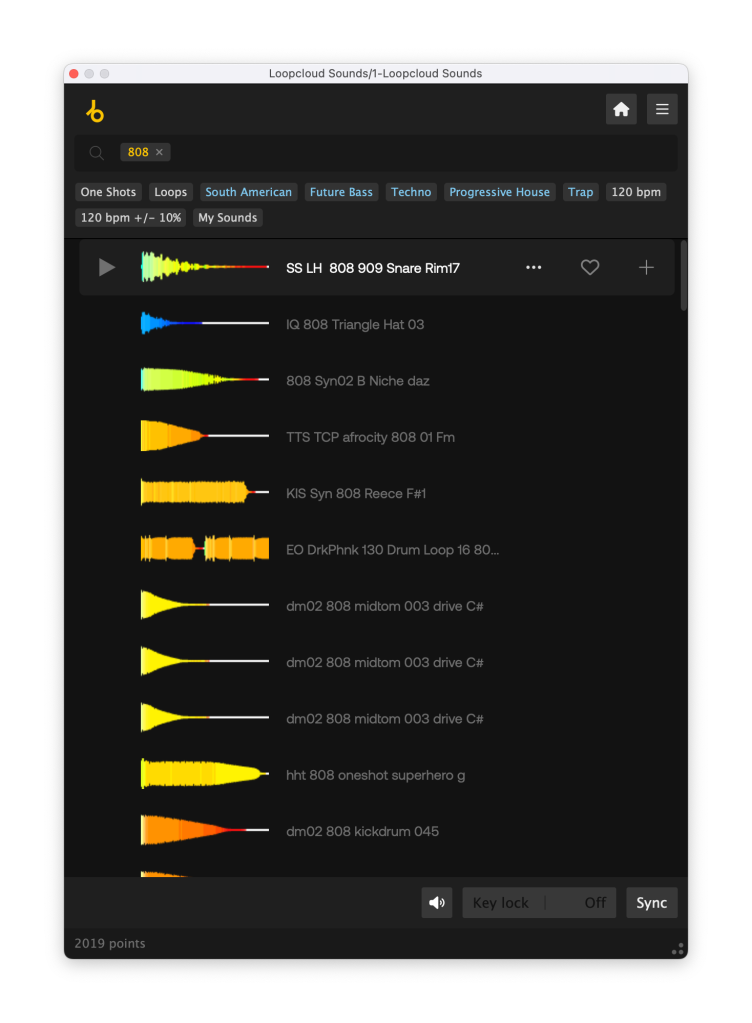Click the IQ 808 Triangle Hat 03 waveform
This screenshot has height=1023, width=752.
pyautogui.click(x=204, y=324)
